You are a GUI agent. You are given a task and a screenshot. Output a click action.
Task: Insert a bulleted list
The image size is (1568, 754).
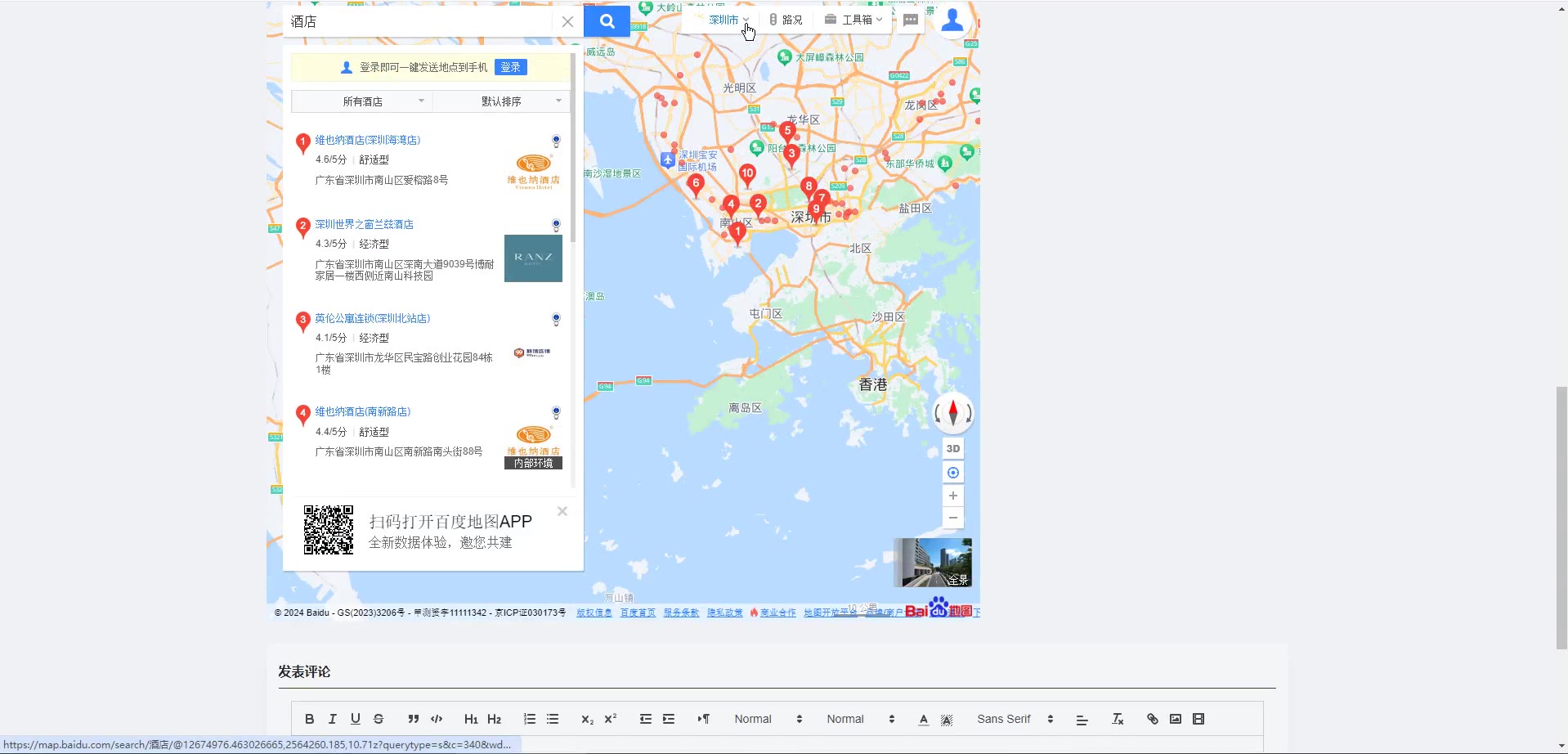(553, 719)
